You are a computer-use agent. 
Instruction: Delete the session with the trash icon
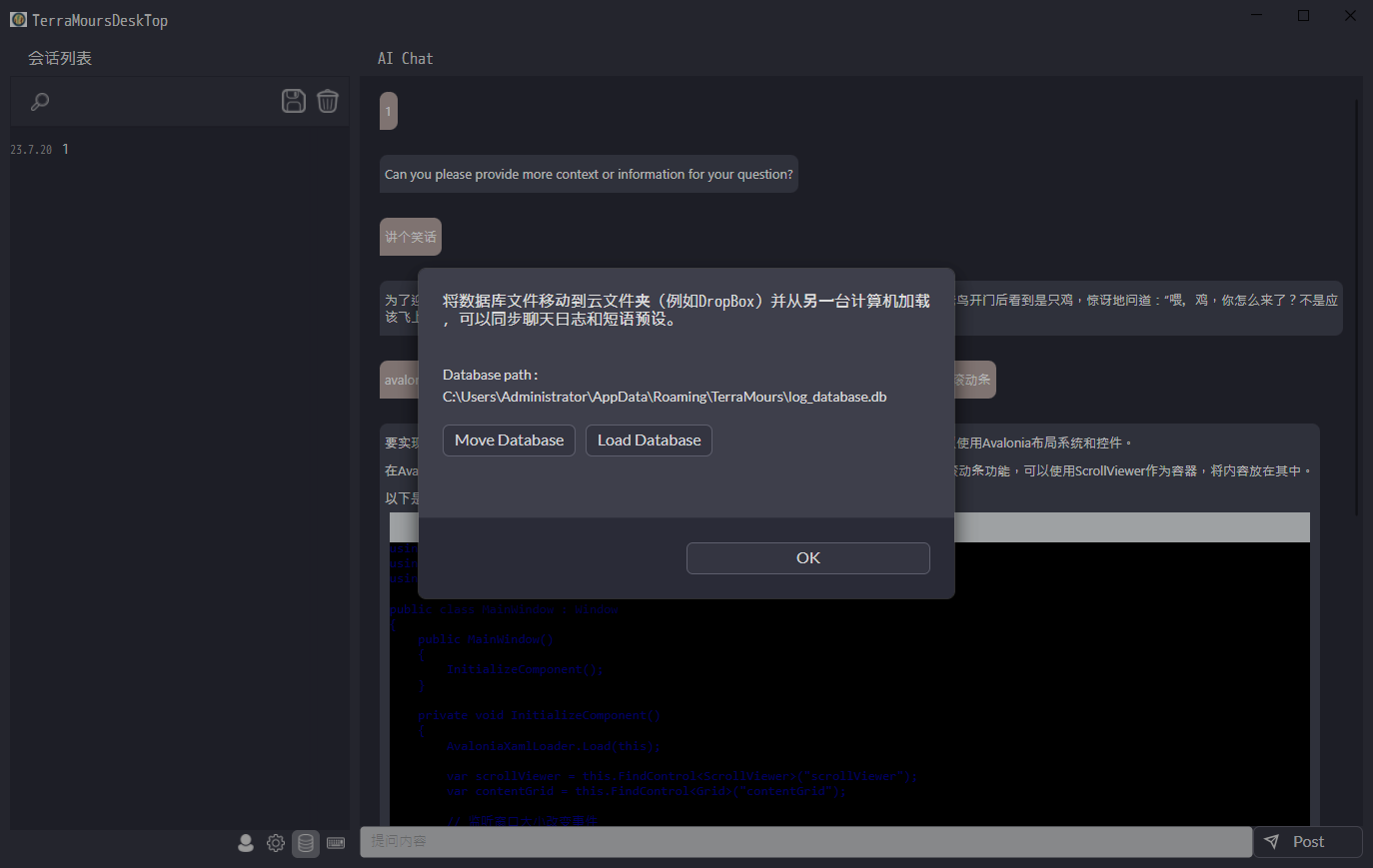(327, 100)
